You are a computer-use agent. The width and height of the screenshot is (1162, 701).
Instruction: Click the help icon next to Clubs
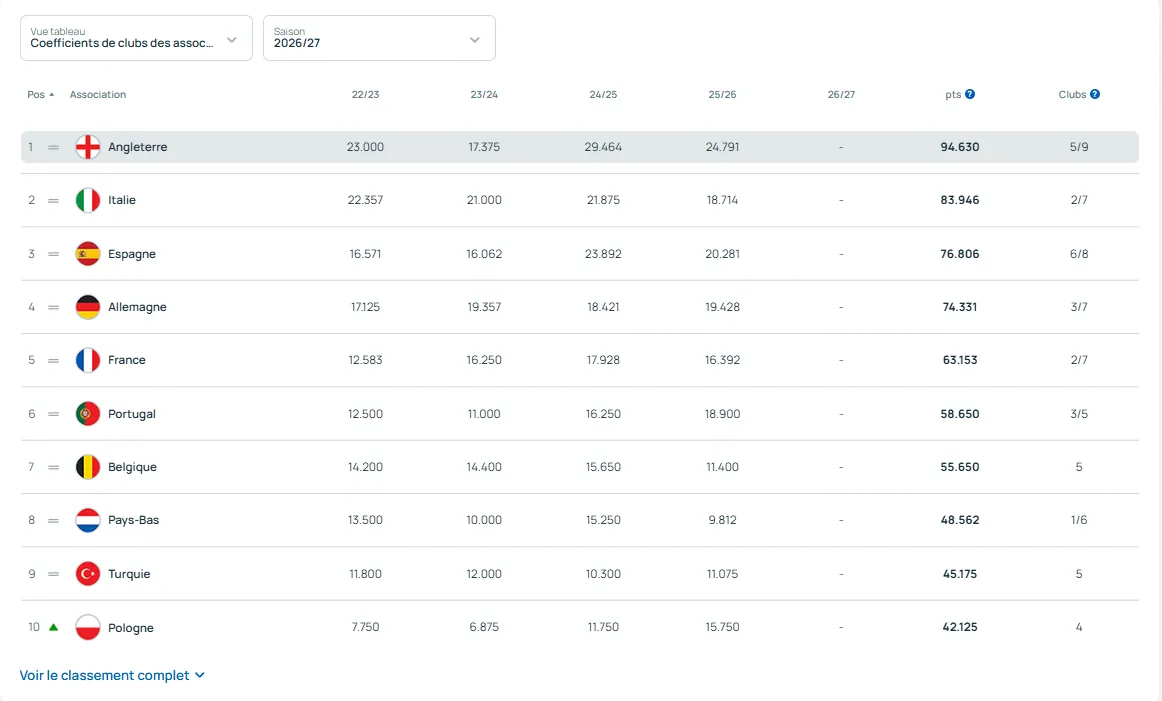point(1095,94)
